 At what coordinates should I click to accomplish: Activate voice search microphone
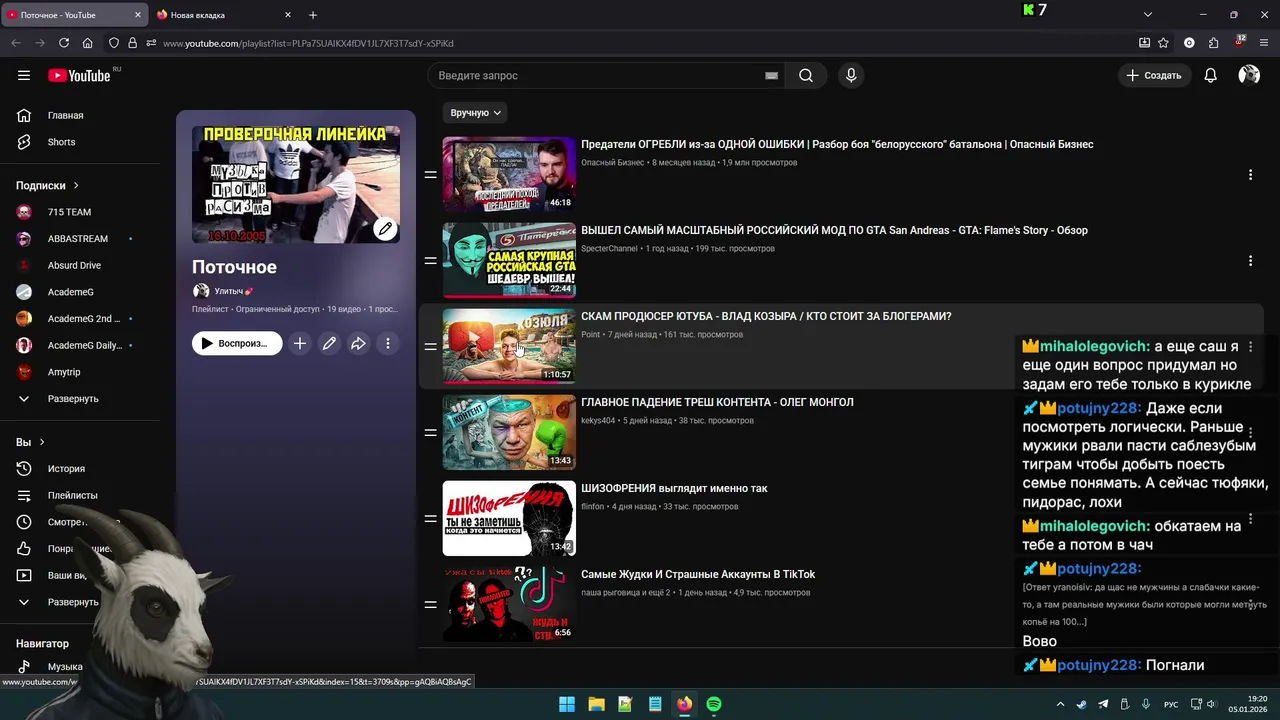click(x=851, y=75)
